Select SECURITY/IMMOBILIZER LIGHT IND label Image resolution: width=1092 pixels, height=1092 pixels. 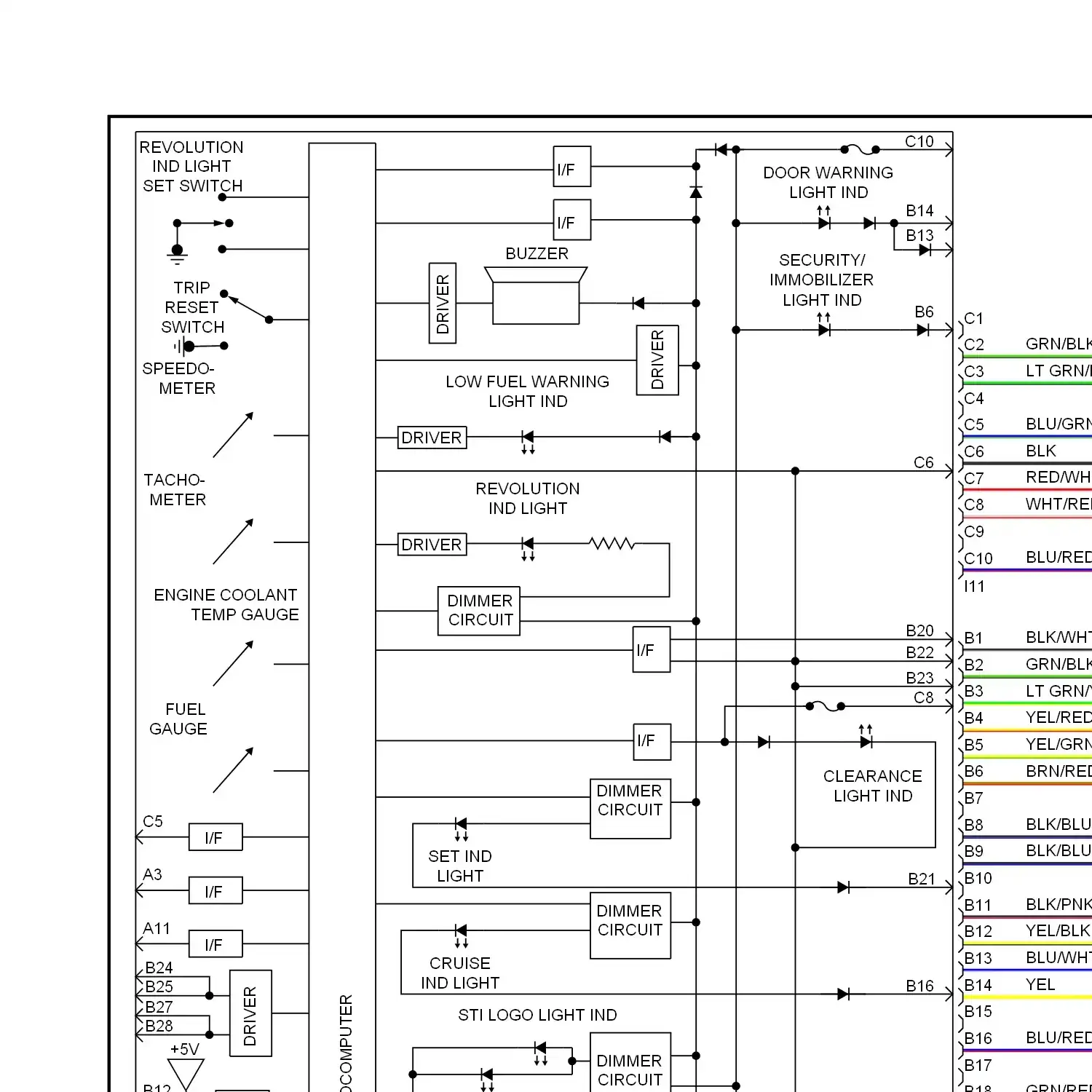coord(821,280)
